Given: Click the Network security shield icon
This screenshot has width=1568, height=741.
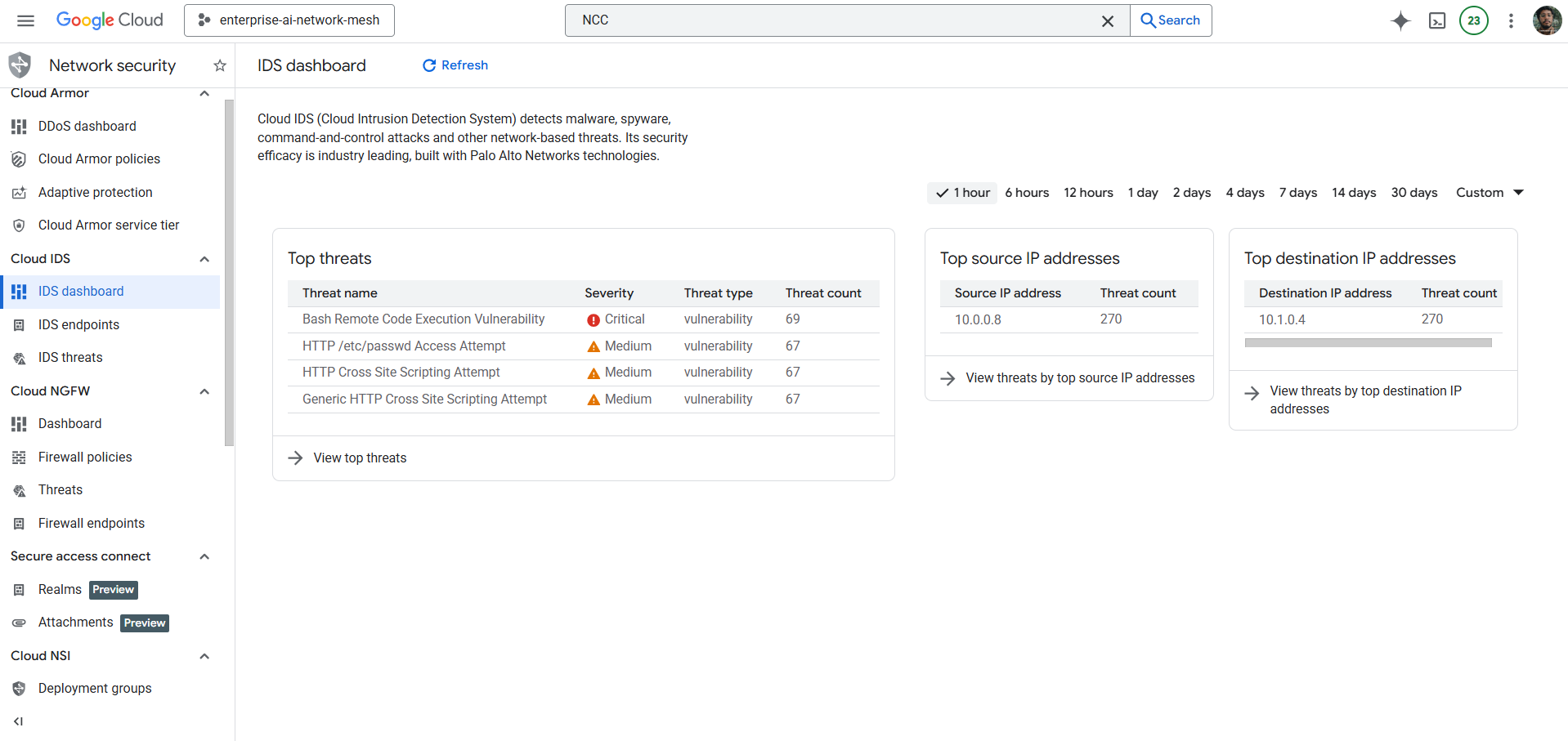Looking at the screenshot, I should [x=20, y=65].
